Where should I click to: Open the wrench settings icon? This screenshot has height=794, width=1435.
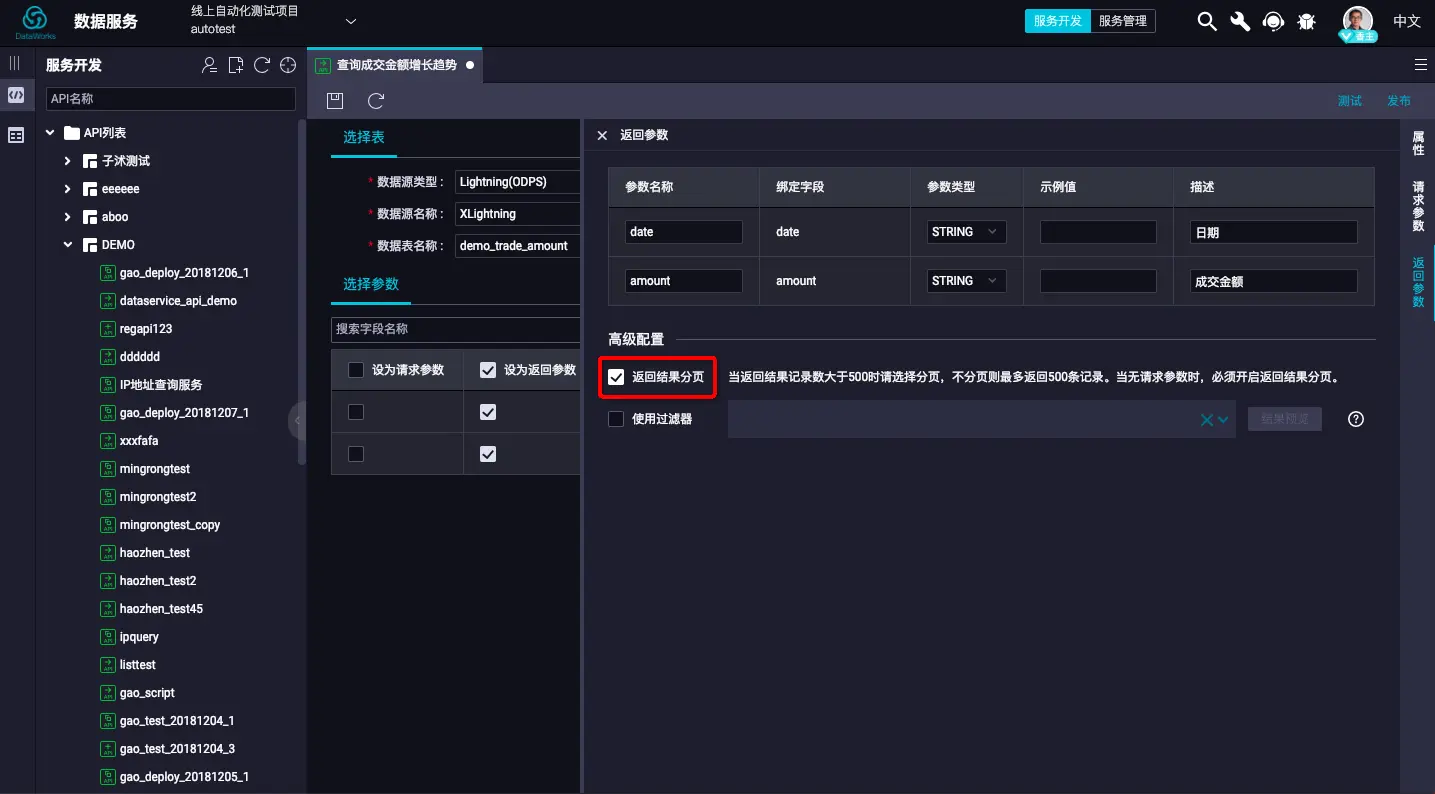click(1240, 21)
